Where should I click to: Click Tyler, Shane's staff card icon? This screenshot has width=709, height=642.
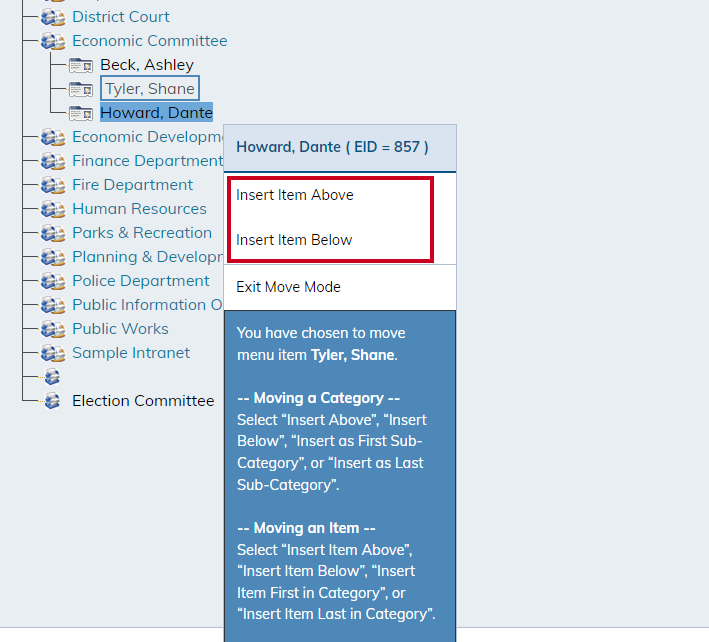(x=81, y=89)
